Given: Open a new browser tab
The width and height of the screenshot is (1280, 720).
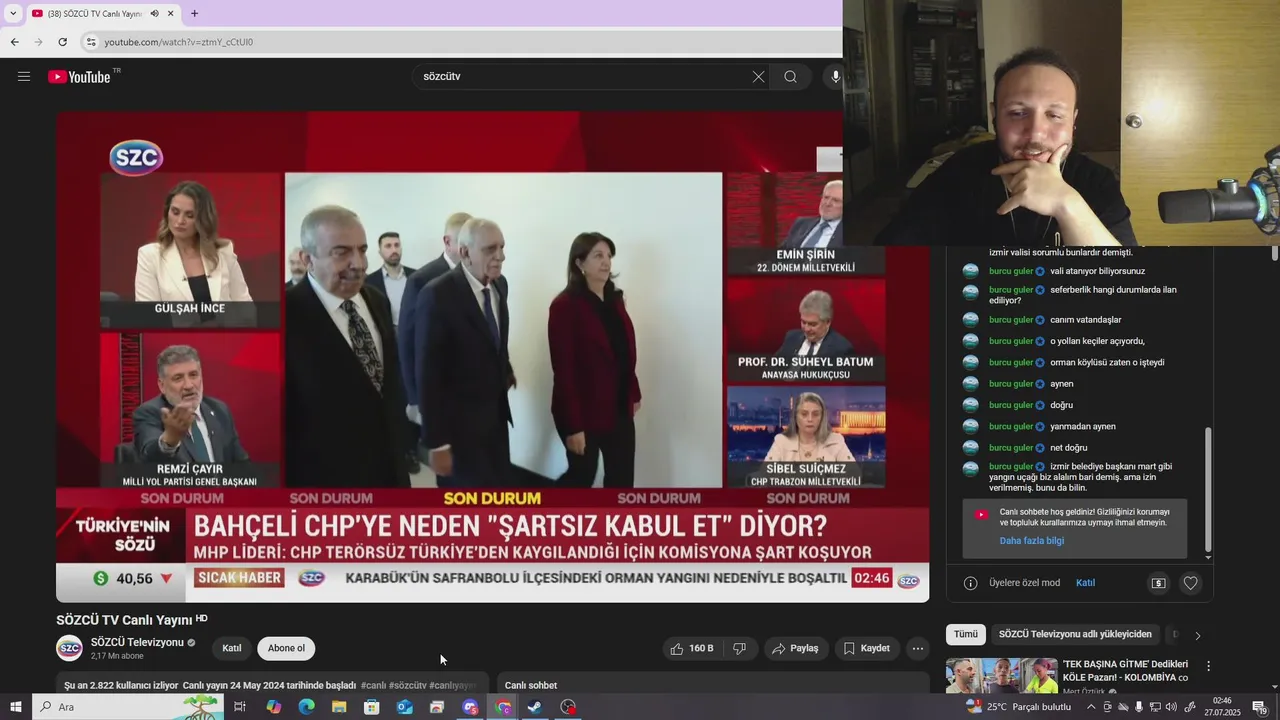Looking at the screenshot, I should pyautogui.click(x=194, y=14).
